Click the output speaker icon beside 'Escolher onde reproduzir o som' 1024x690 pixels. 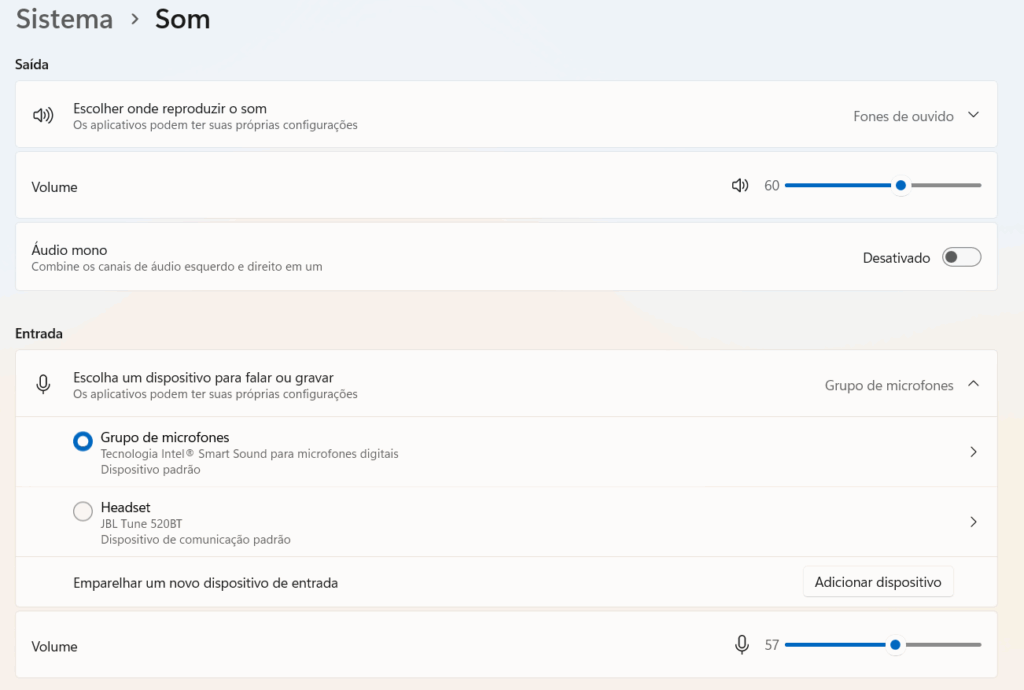(42, 114)
